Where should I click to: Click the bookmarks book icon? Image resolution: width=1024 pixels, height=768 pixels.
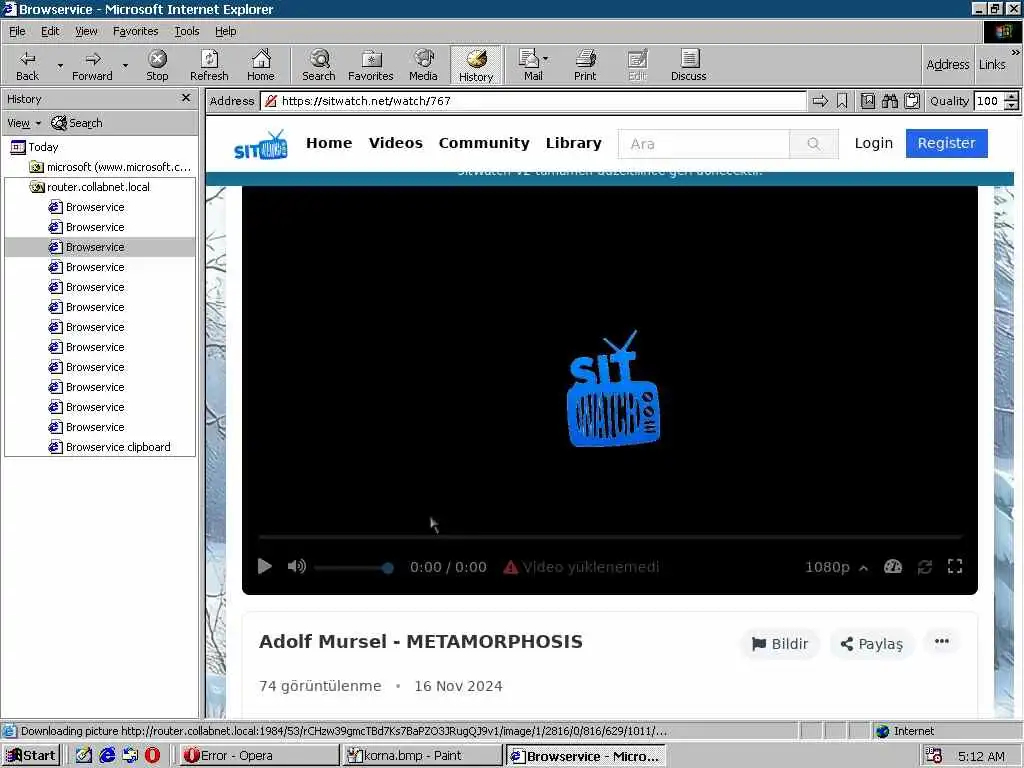point(868,101)
